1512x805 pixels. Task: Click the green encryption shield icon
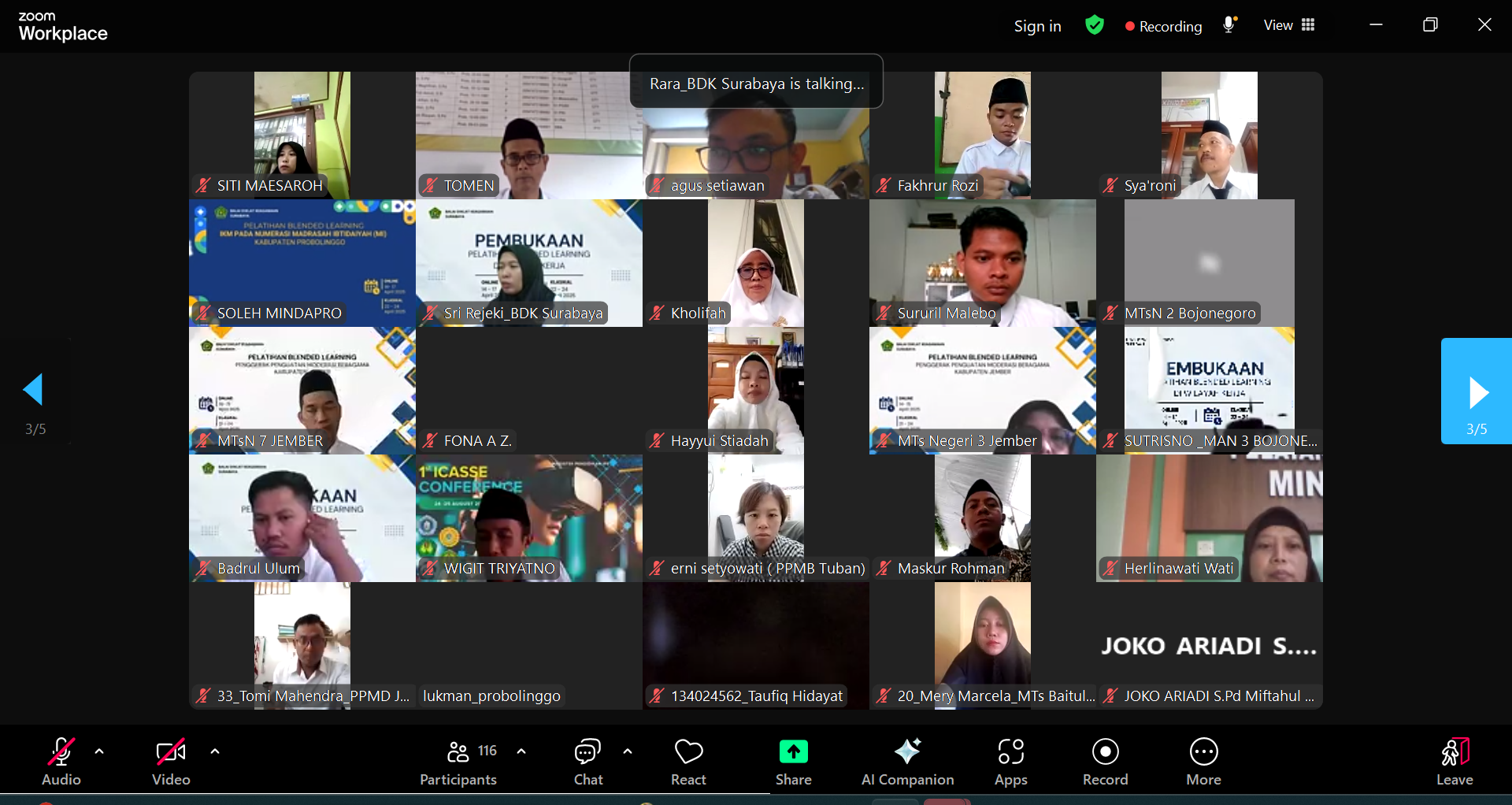pyautogui.click(x=1094, y=25)
